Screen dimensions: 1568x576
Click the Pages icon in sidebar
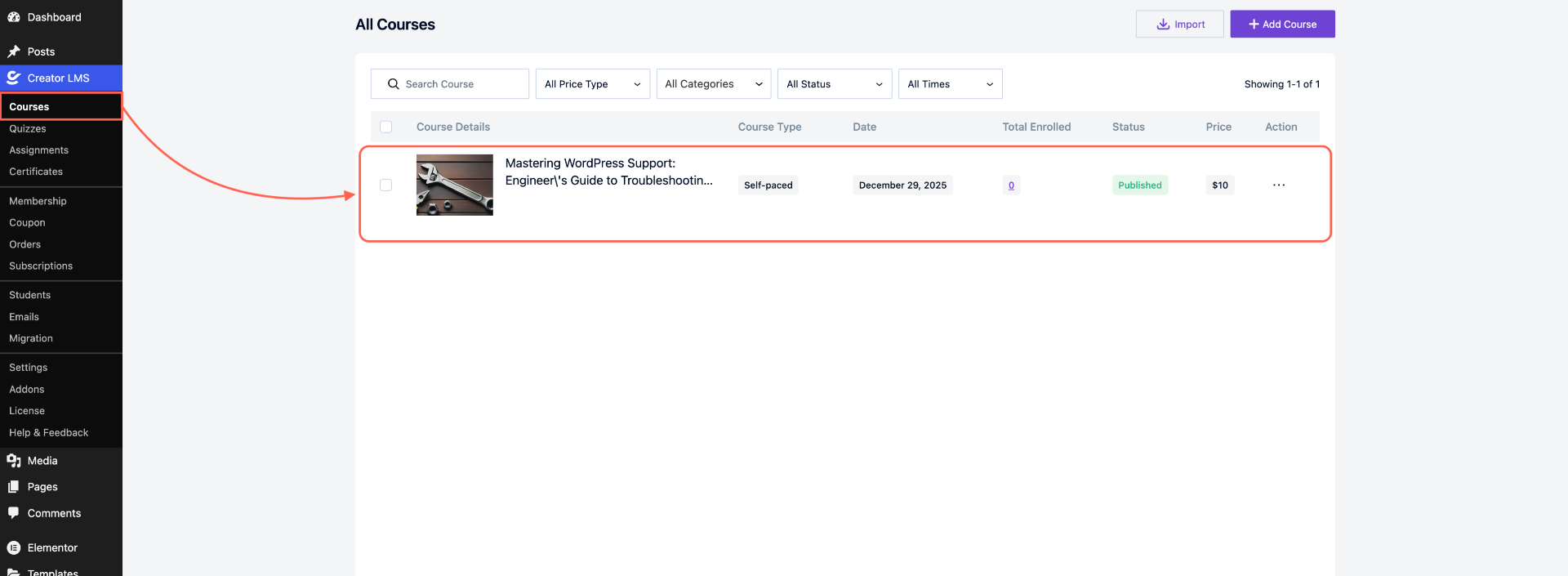point(14,487)
